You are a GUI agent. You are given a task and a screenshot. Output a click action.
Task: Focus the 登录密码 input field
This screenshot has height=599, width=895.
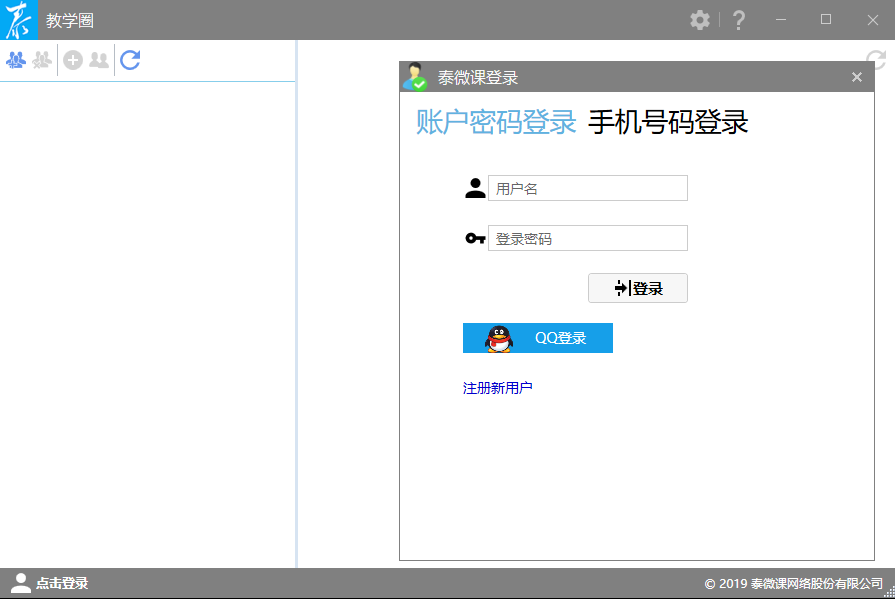pyautogui.click(x=588, y=238)
